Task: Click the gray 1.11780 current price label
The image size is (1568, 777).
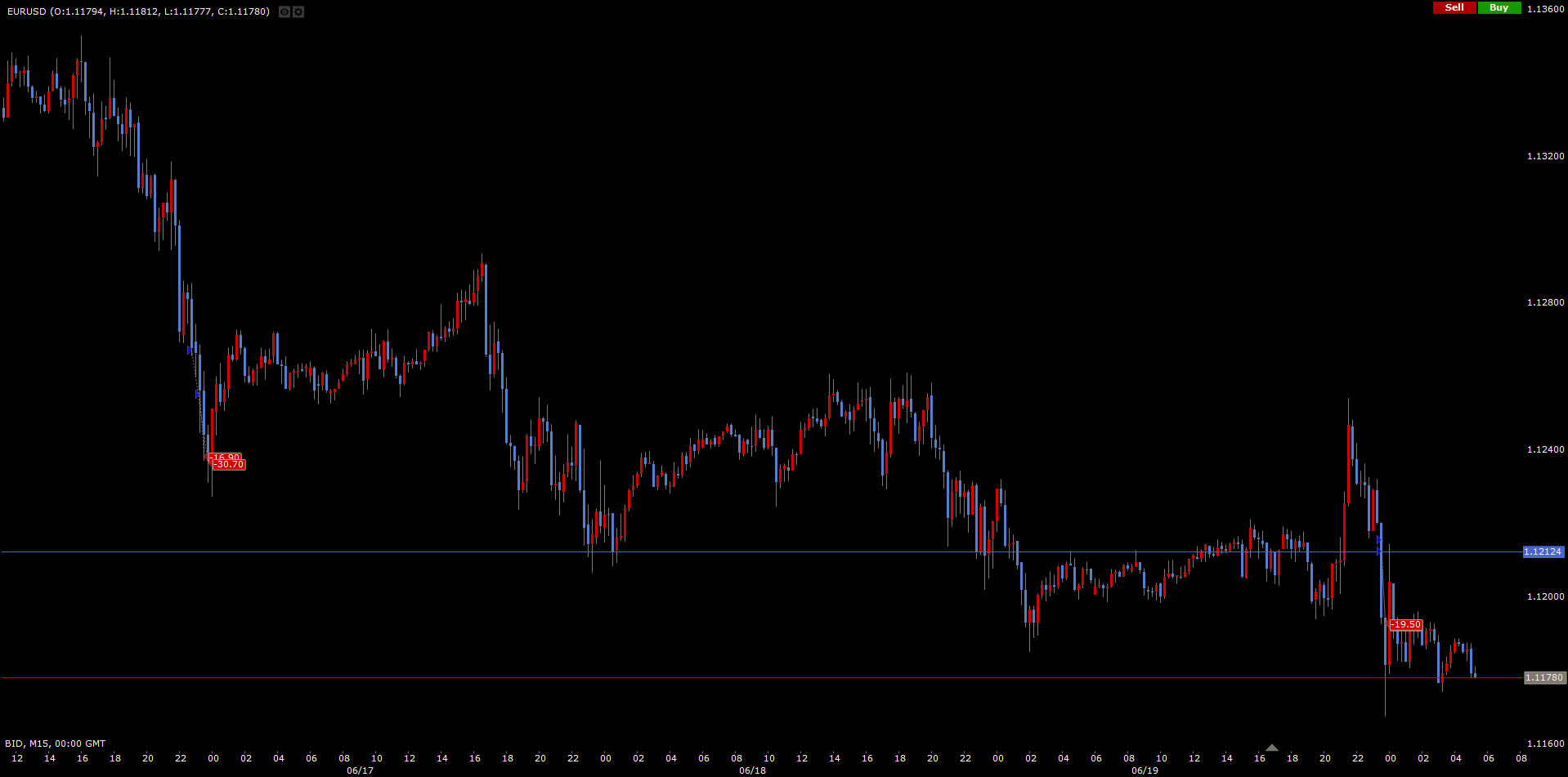Action: (1543, 678)
